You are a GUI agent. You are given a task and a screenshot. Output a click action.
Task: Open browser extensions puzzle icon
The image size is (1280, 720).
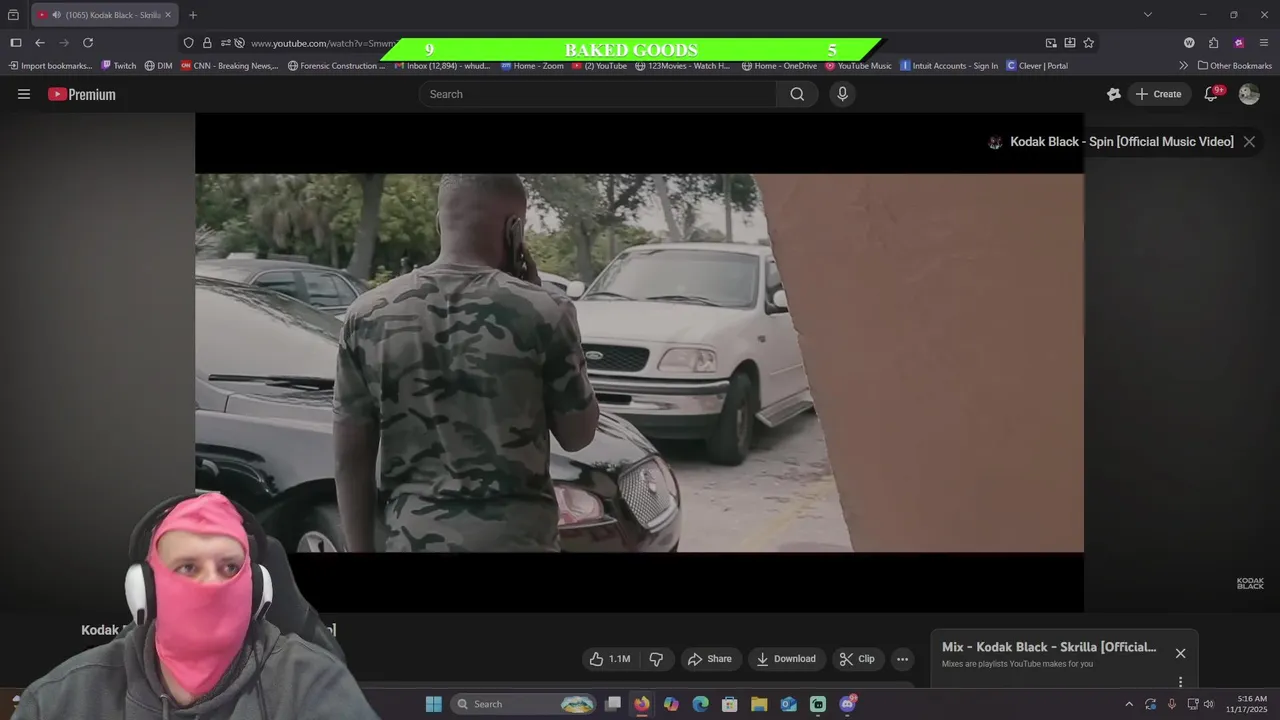[1213, 43]
